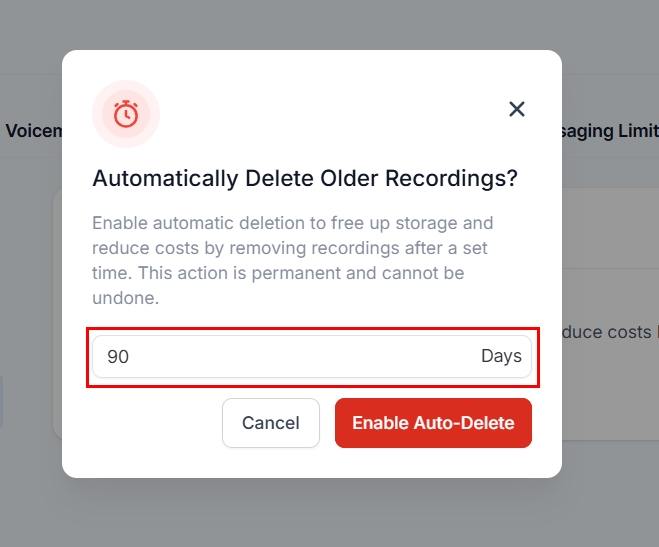Close the dialog with the X icon
This screenshot has width=659, height=547.
pos(517,109)
